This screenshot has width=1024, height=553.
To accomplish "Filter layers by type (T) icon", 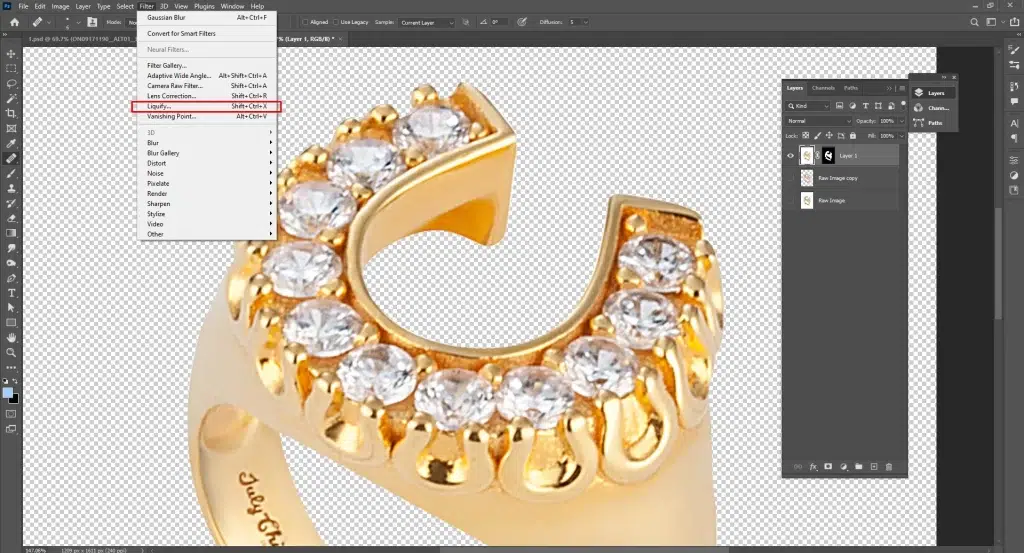I will tap(865, 106).
